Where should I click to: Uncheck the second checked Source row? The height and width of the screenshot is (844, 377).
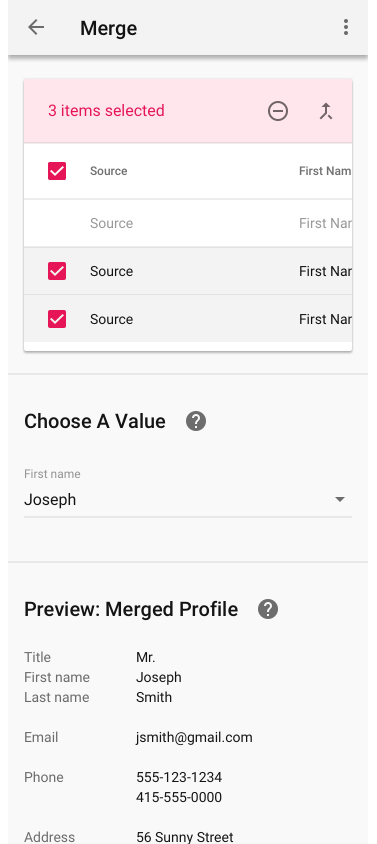(57, 271)
